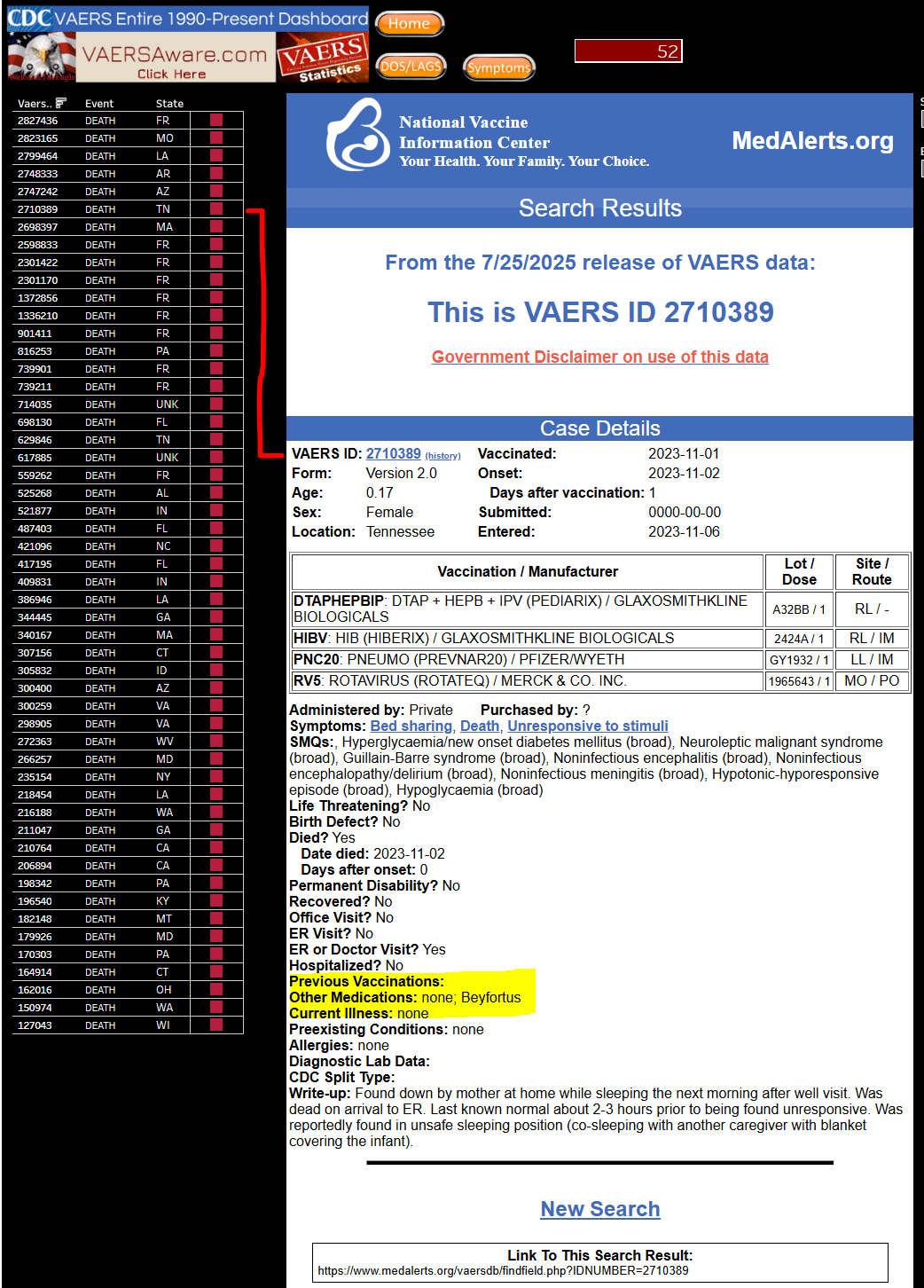
Task: Select VAERS ID 739211 in list
Action: (35, 387)
